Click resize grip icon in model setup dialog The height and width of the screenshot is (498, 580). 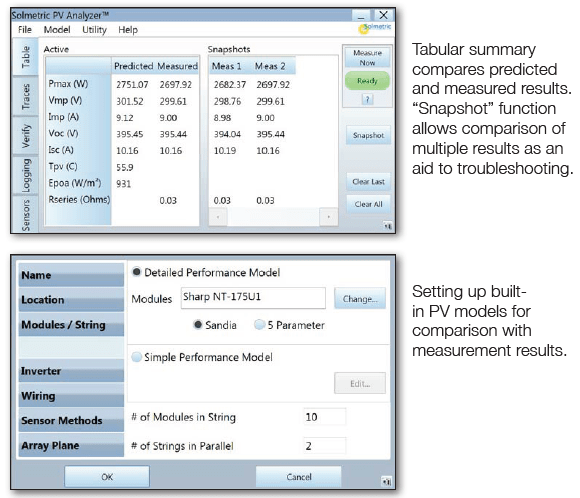(x=386, y=482)
